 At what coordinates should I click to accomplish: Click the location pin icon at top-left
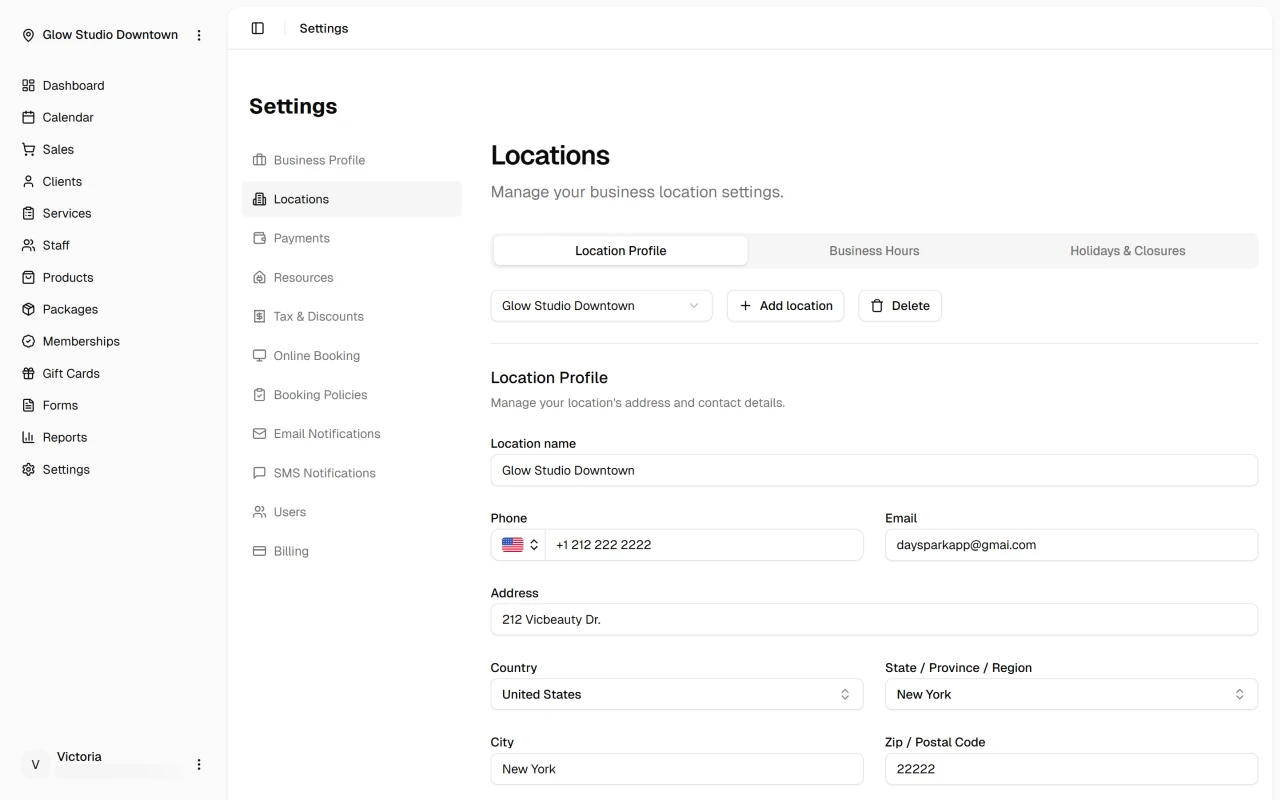pos(28,35)
